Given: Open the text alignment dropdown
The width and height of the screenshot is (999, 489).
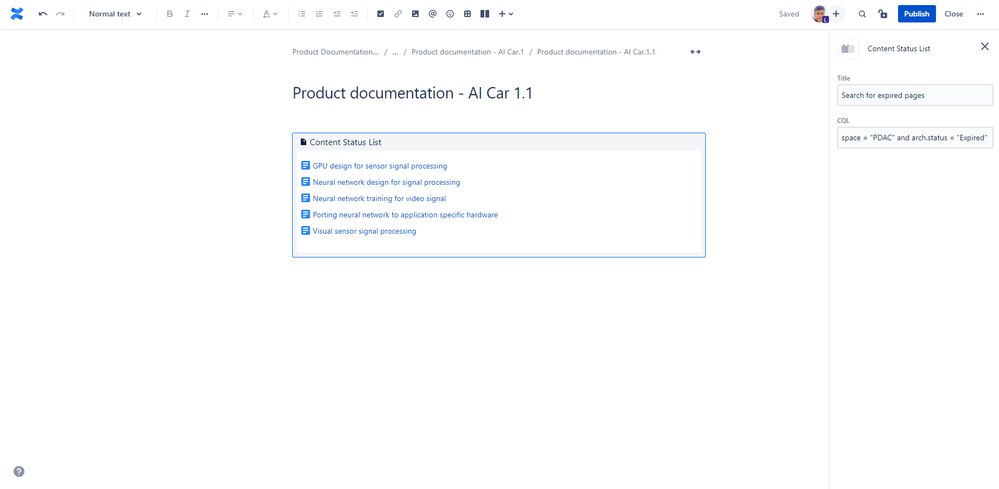Looking at the screenshot, I should tap(235, 14).
